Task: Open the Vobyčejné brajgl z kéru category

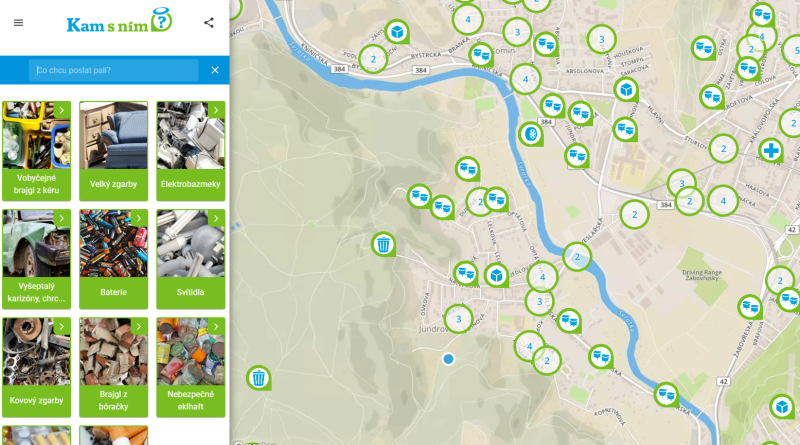Action: 36,151
